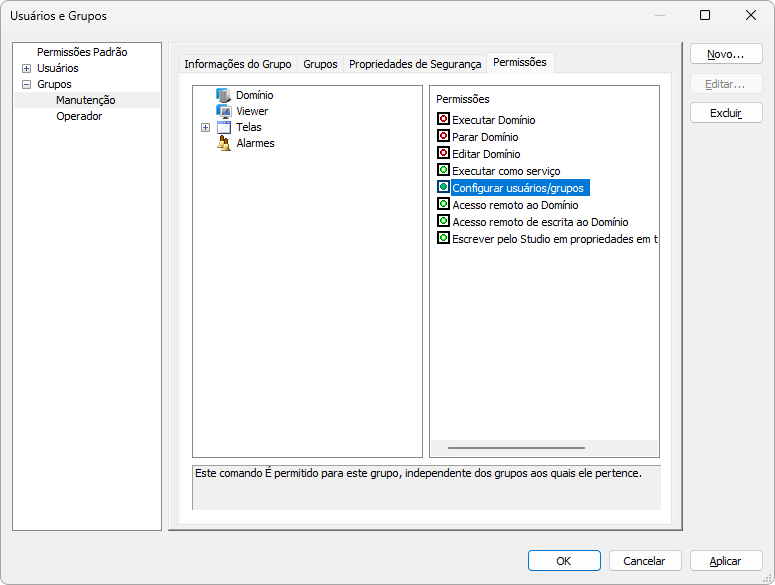
Task: Click the red Editar Domínio permission icon
Action: tap(443, 153)
